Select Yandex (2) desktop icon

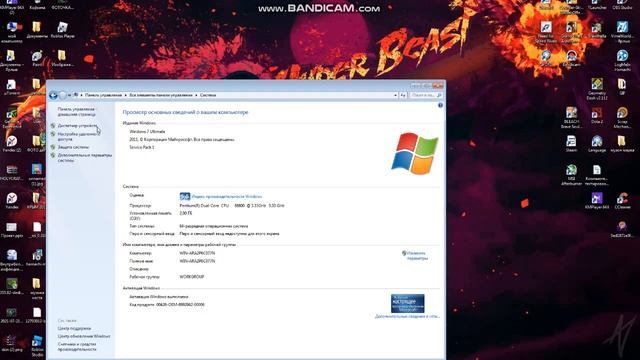12,144
